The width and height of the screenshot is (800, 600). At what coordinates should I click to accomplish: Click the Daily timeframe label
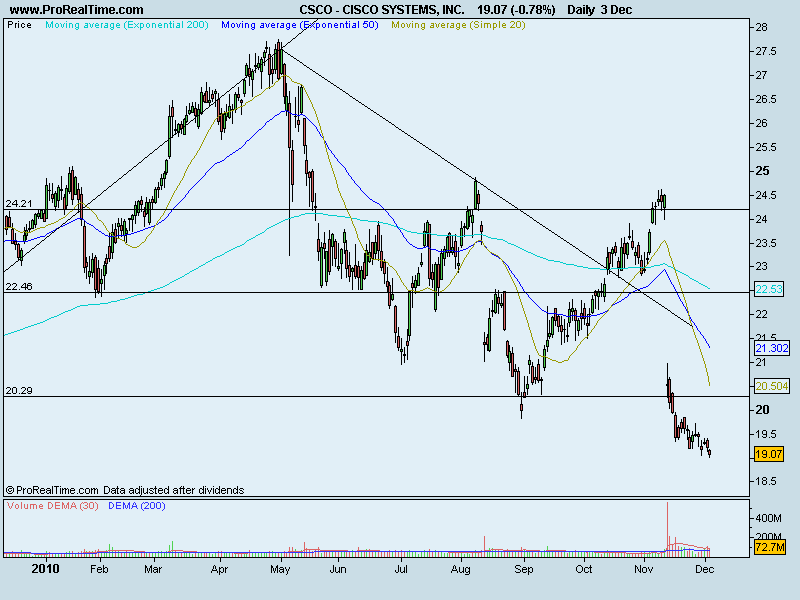[x=580, y=10]
